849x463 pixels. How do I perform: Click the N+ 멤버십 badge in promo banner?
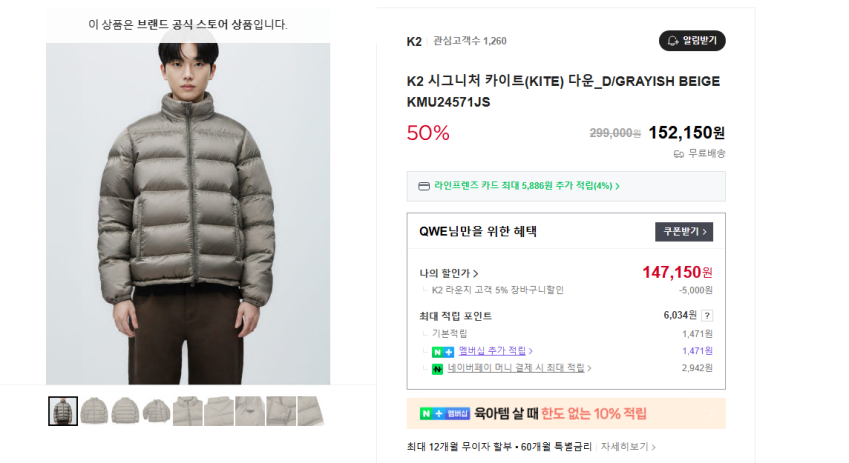(444, 413)
